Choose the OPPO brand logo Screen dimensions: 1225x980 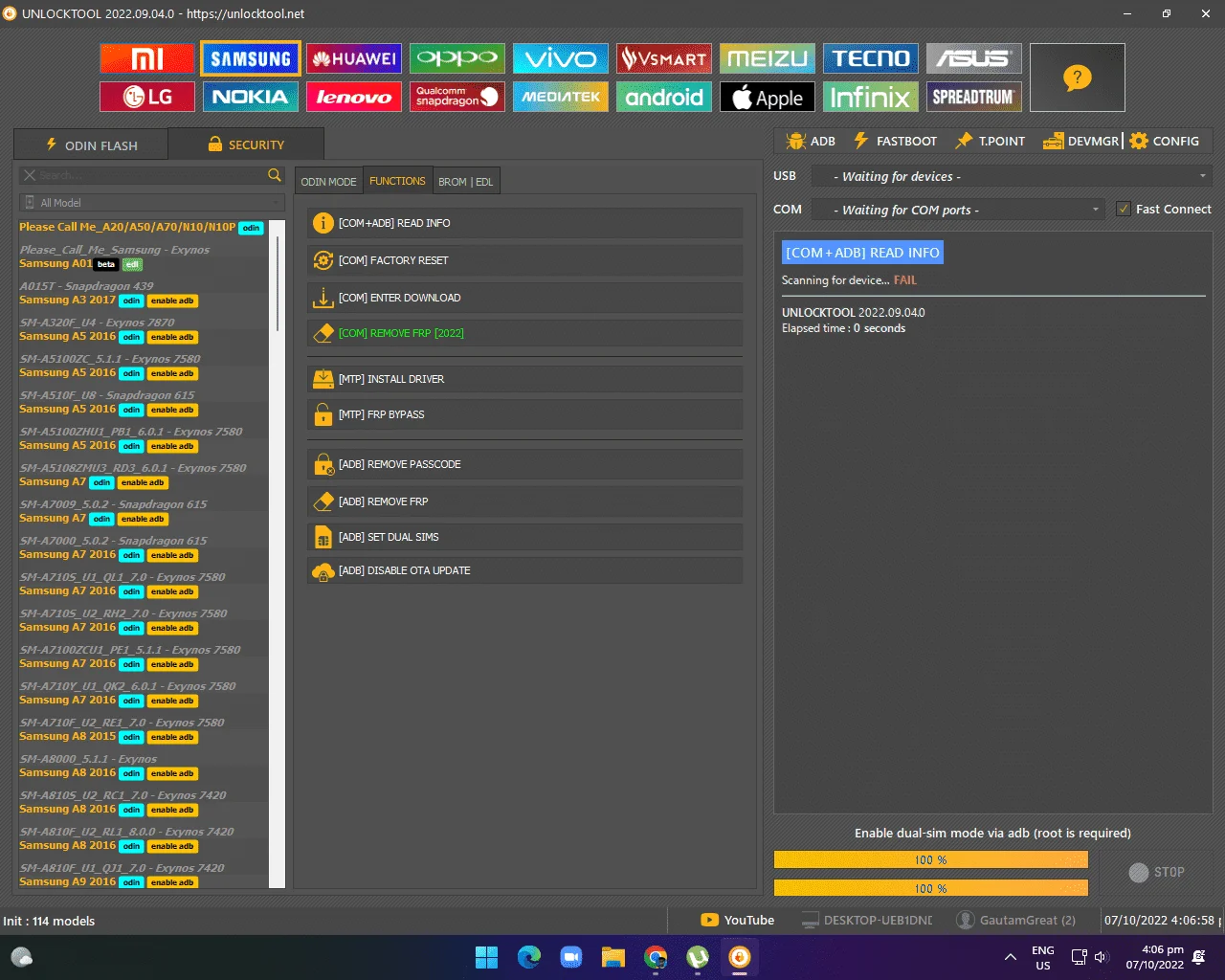click(x=457, y=58)
